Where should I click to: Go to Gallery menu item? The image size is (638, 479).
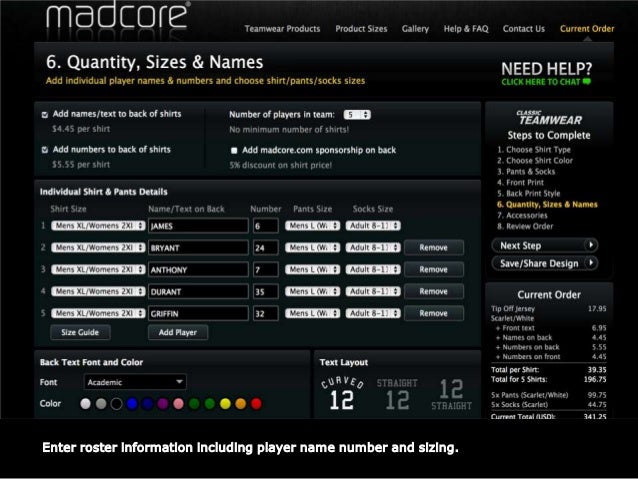pyautogui.click(x=415, y=29)
